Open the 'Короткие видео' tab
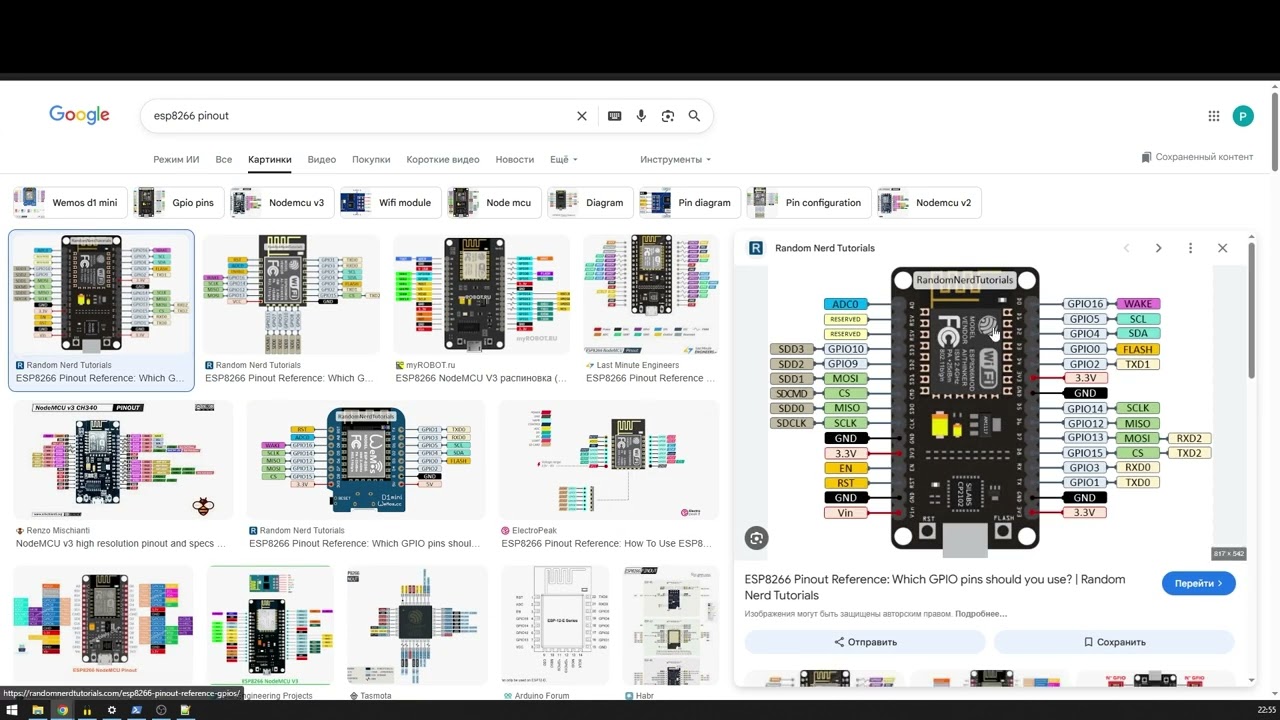This screenshot has width=1280, height=720. [443, 159]
